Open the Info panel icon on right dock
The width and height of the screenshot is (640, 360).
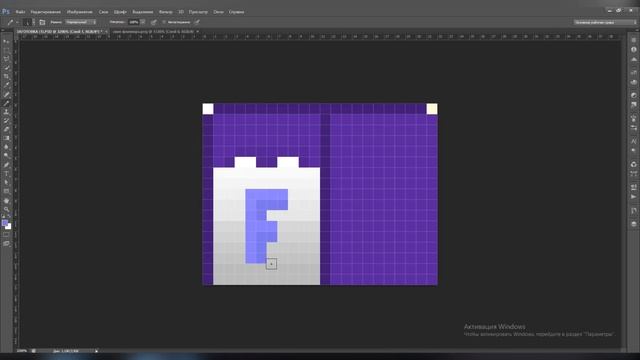[x=633, y=50]
